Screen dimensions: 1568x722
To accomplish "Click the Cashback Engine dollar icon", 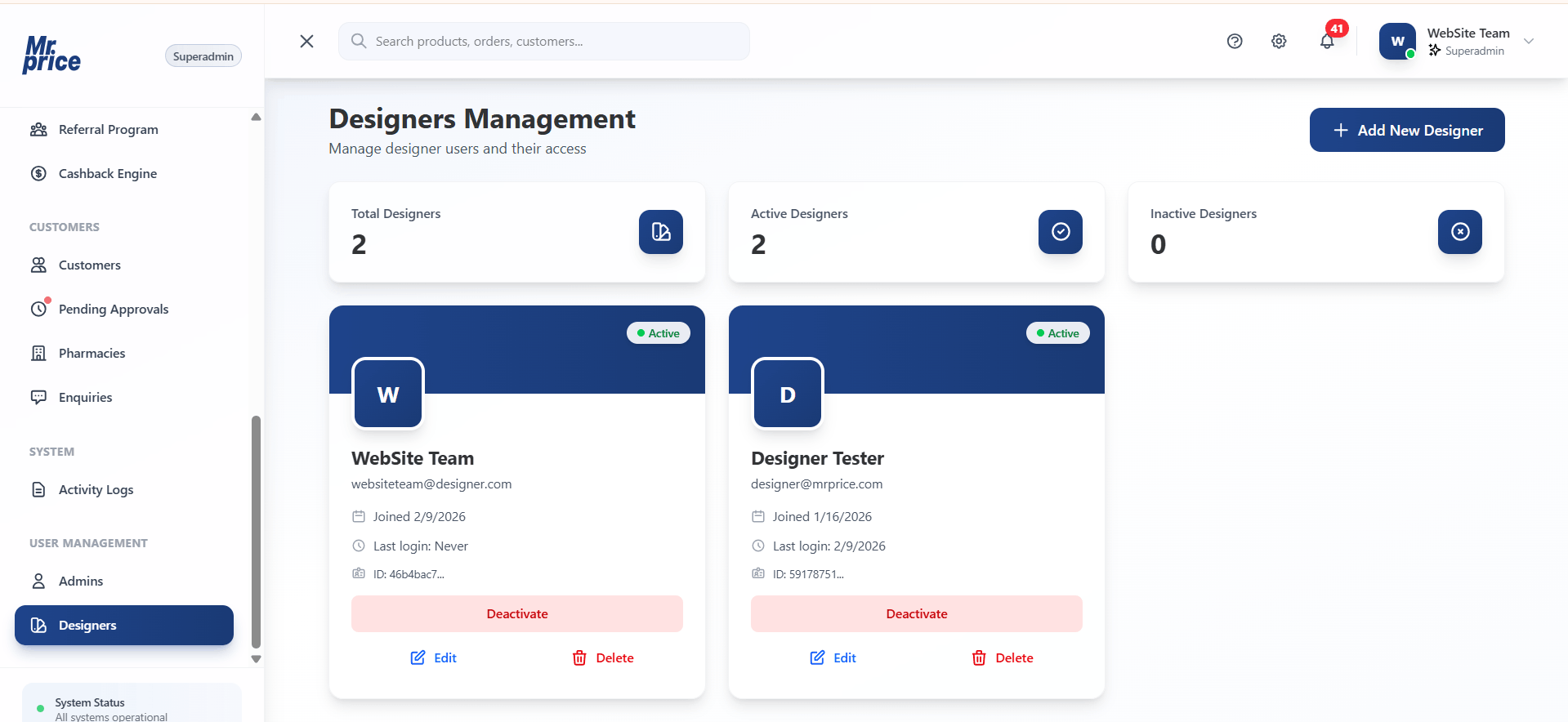I will [x=38, y=173].
